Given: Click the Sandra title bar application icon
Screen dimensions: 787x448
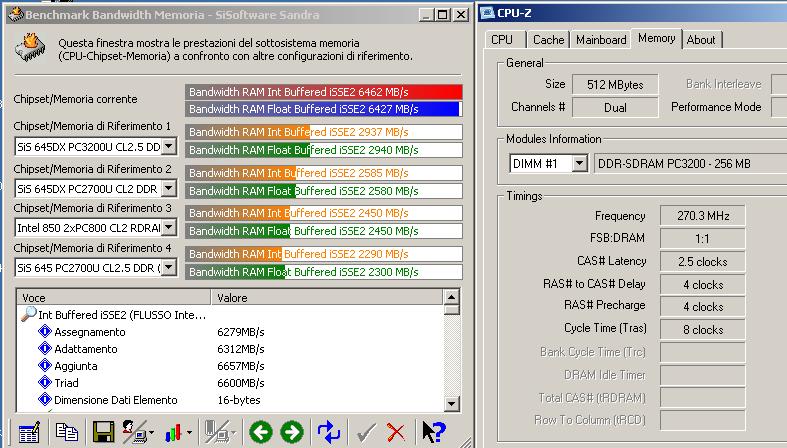Looking at the screenshot, I should click(16, 14).
